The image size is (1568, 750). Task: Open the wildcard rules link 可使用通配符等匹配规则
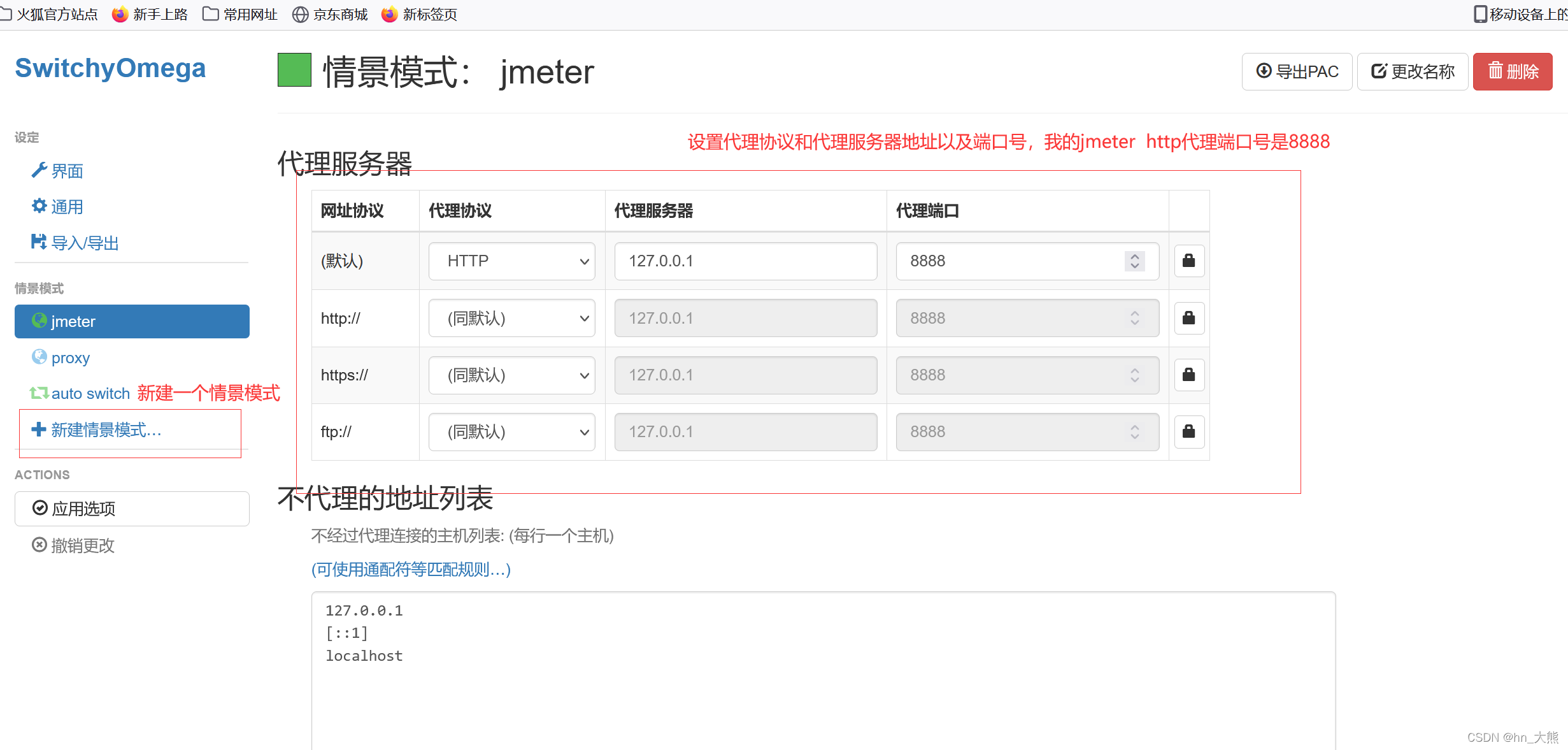[411, 569]
